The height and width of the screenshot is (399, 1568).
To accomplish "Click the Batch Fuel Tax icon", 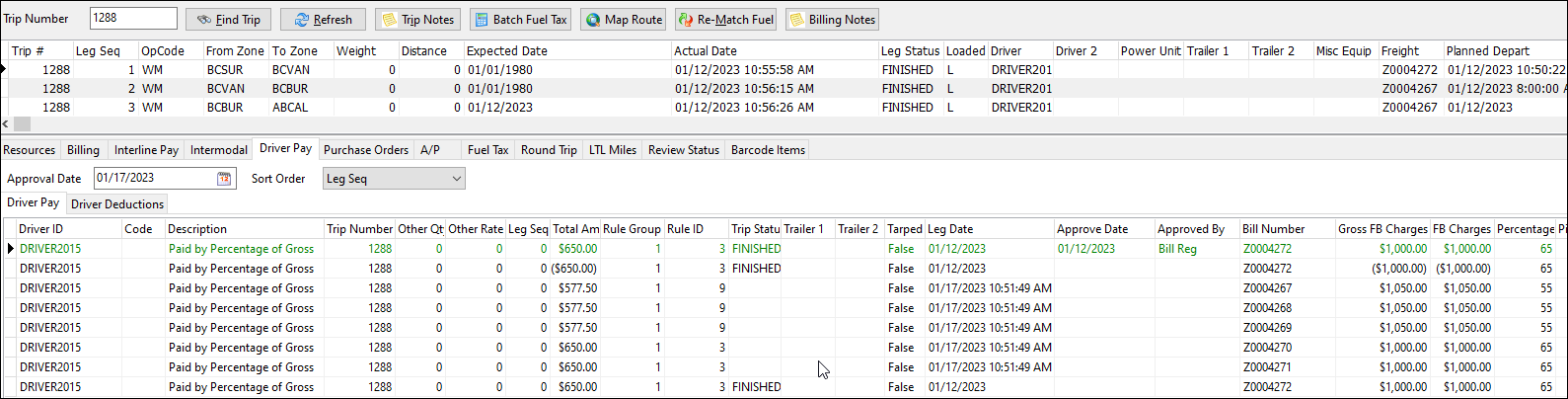I will [x=481, y=20].
